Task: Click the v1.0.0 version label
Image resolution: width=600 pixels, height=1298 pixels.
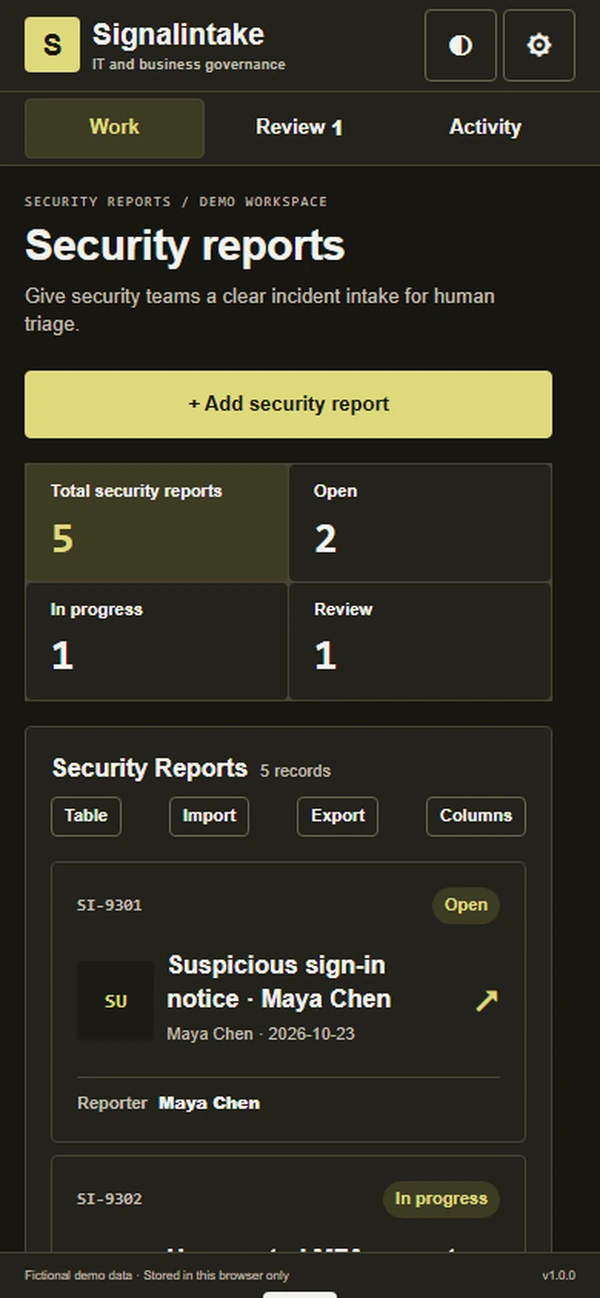Action: (558, 1276)
